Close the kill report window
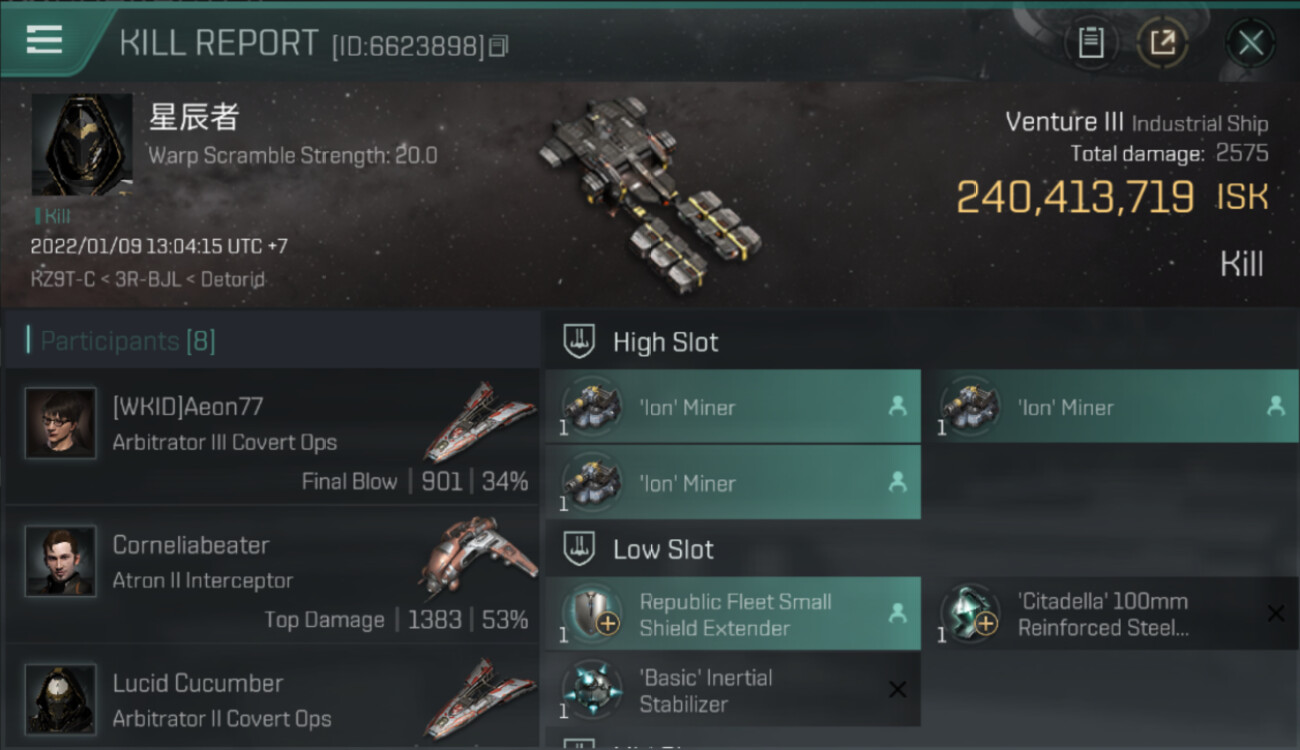 [x=1250, y=43]
